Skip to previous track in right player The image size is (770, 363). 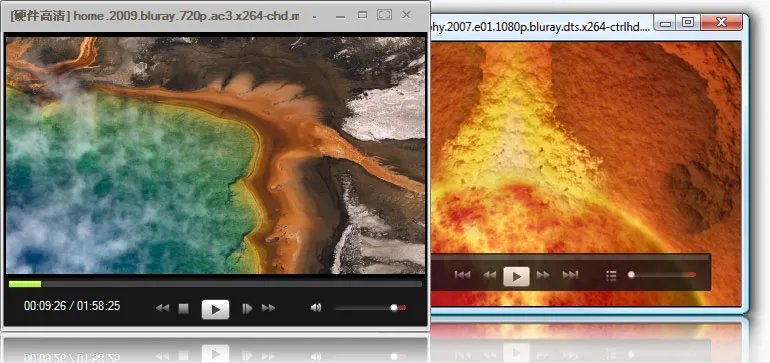pyautogui.click(x=462, y=275)
